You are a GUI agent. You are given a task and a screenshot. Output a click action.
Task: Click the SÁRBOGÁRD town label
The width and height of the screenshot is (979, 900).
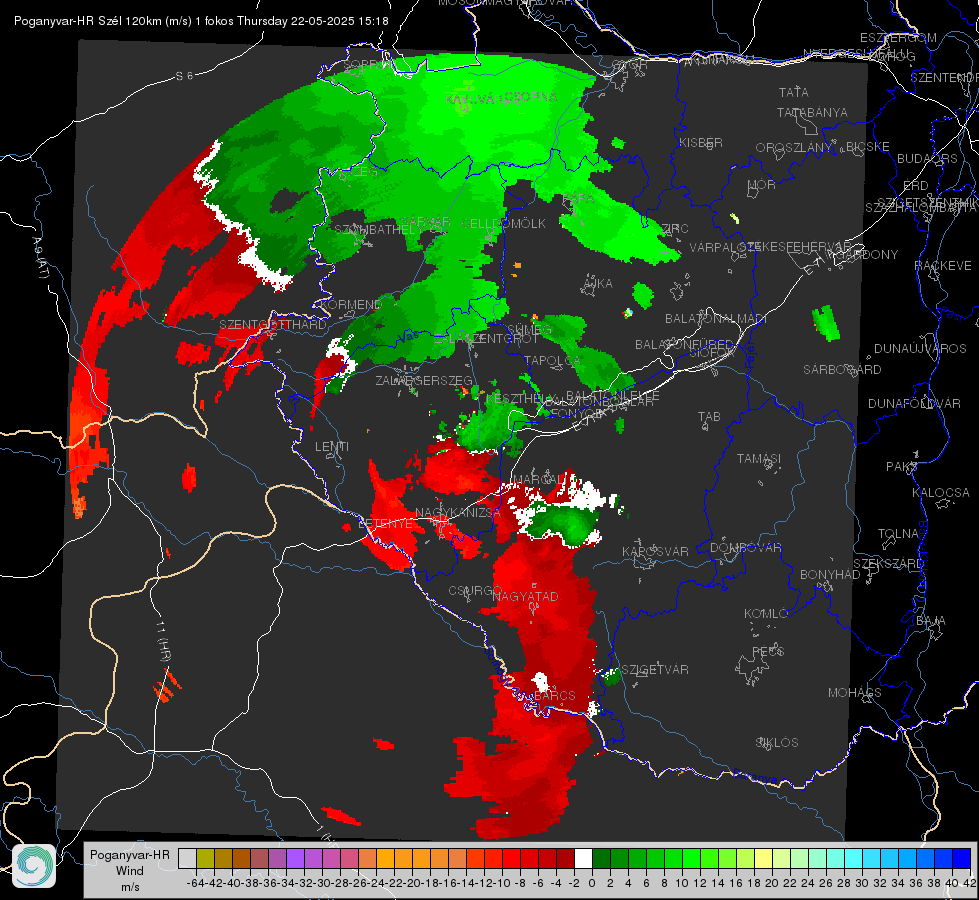click(842, 370)
